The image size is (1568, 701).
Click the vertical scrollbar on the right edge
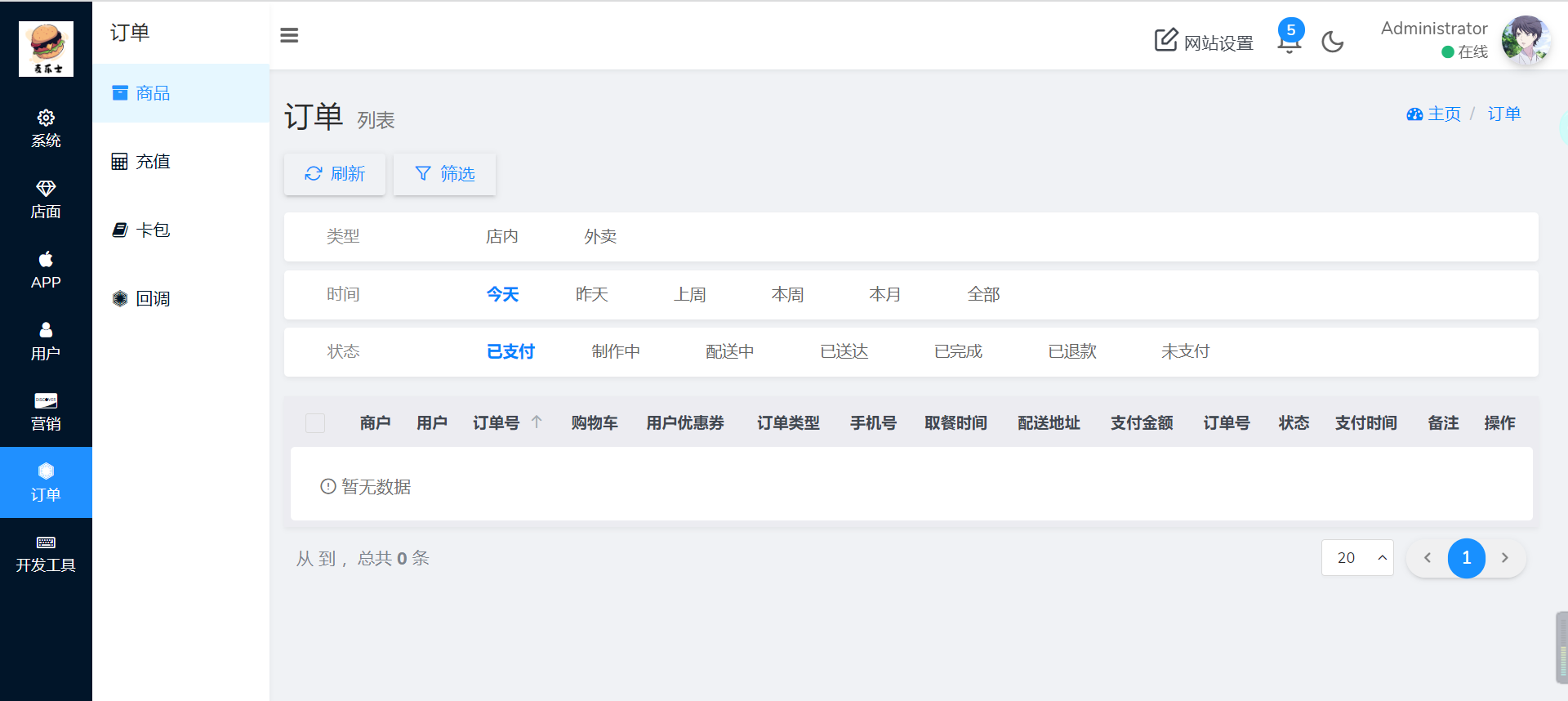tap(1562, 648)
